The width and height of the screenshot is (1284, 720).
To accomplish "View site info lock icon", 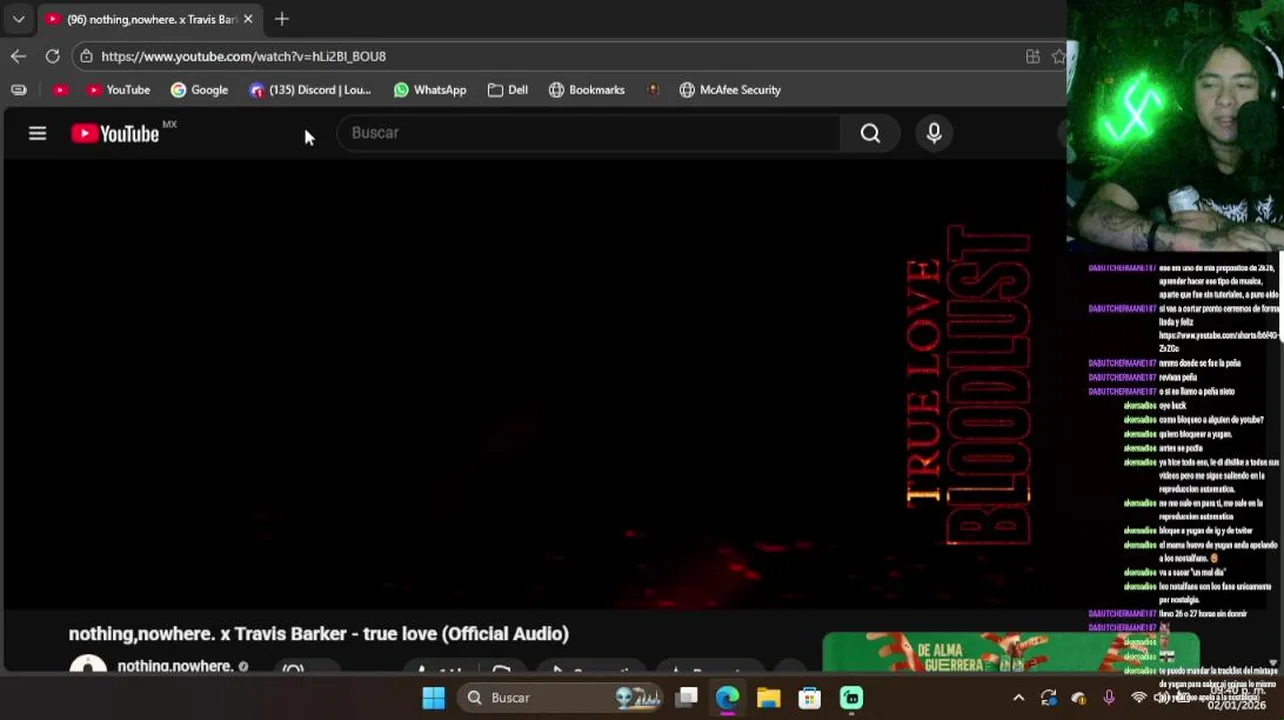I will pyautogui.click(x=86, y=56).
